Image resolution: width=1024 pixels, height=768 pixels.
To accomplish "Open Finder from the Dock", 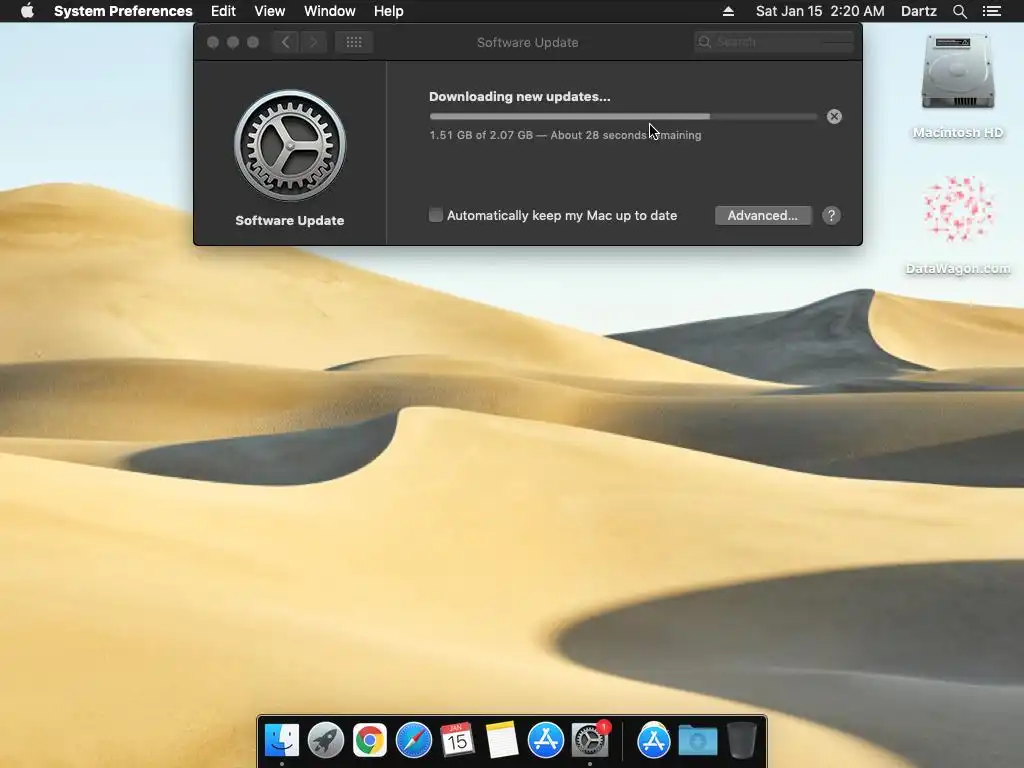I will tap(281, 740).
